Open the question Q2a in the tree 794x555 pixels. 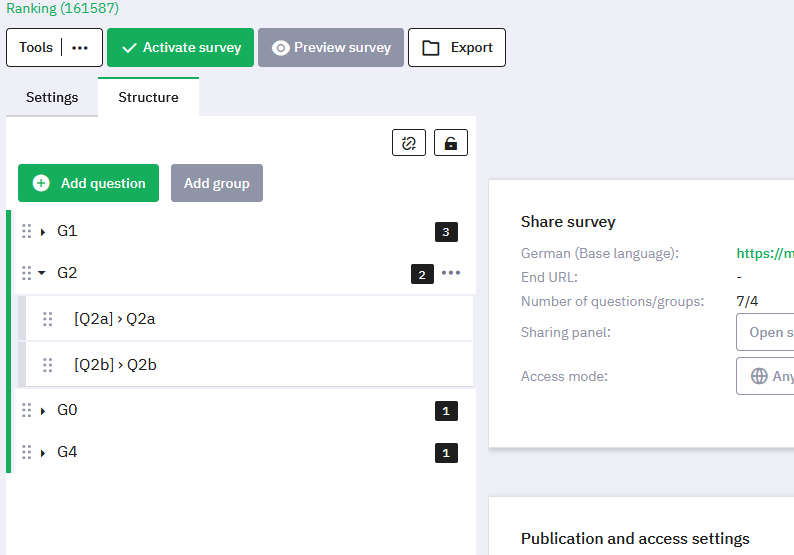coord(115,319)
